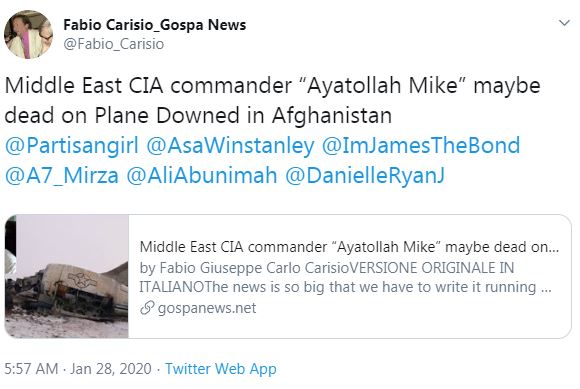Open the @AsaWinstanley mention
This screenshot has height=389, width=580.
click(x=230, y=145)
